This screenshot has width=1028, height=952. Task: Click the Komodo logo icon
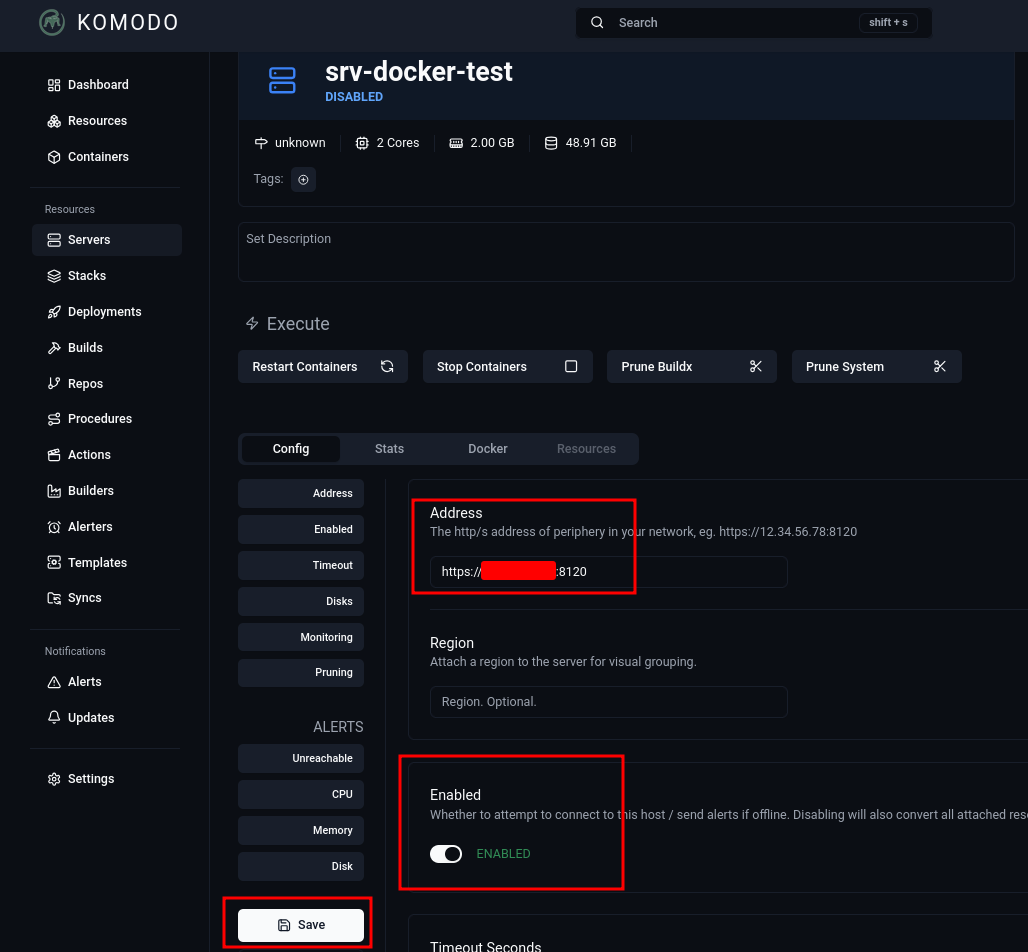[52, 22]
